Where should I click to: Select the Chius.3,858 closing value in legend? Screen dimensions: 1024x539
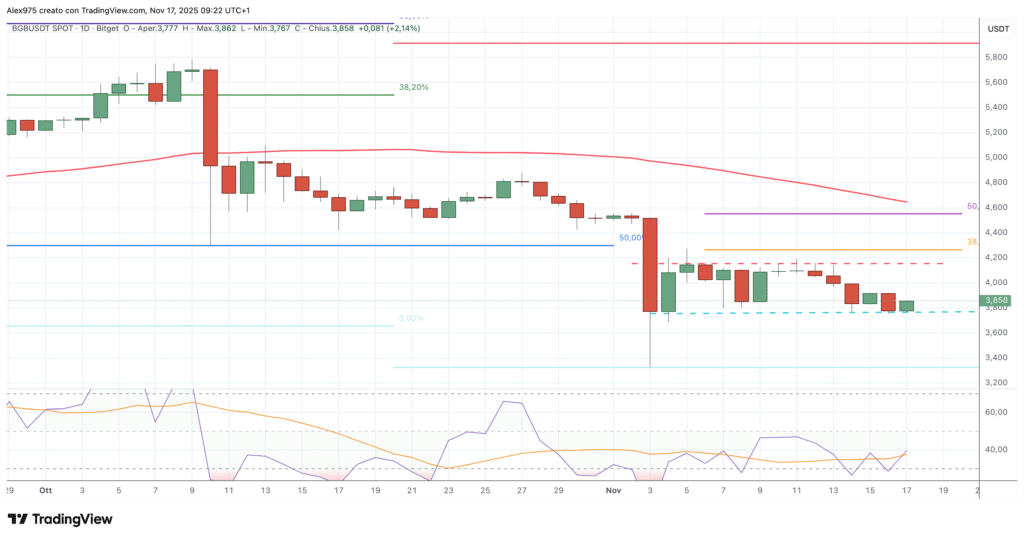click(x=330, y=29)
